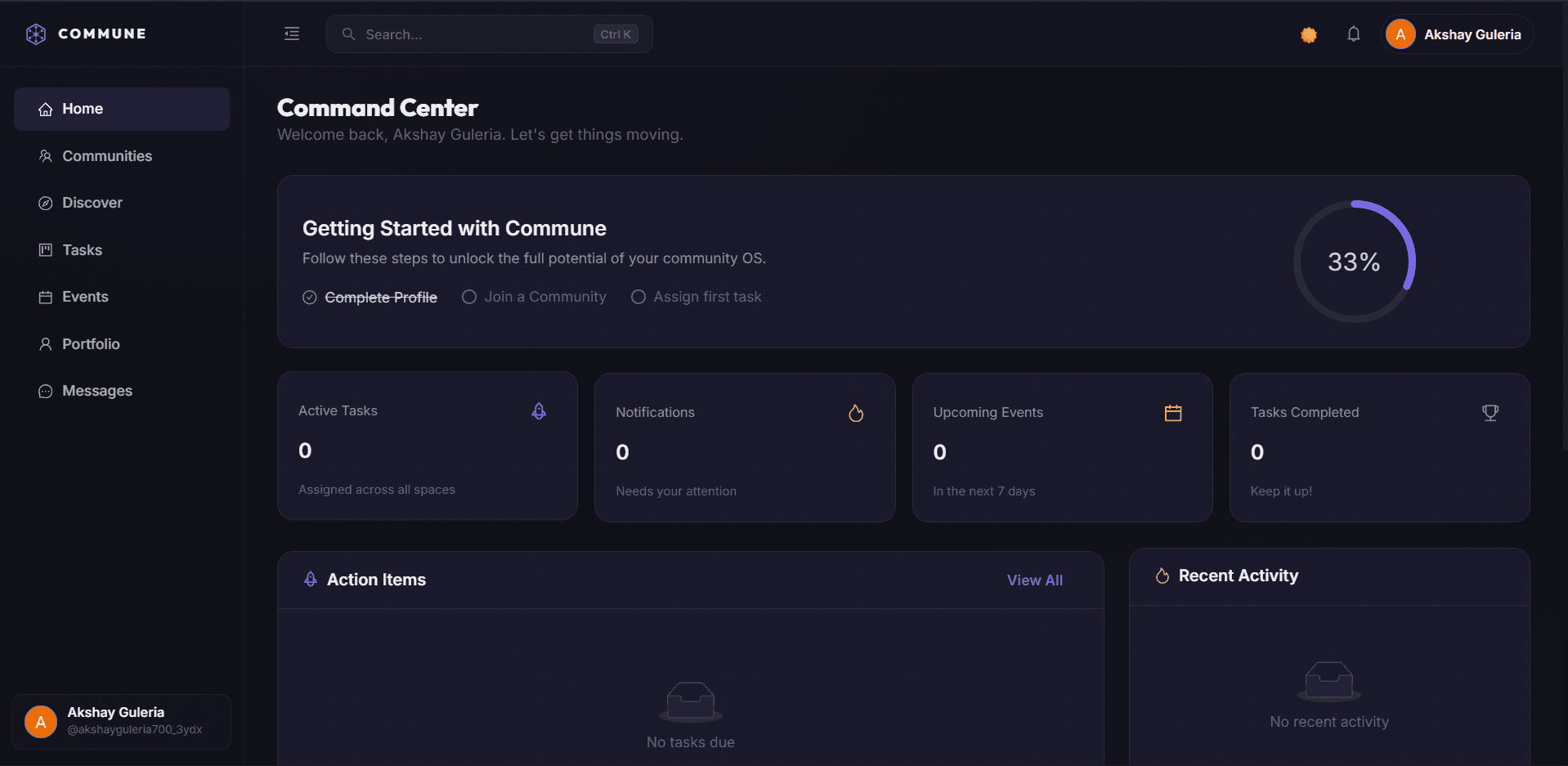Click the flame icon in Notifications card

856,413
